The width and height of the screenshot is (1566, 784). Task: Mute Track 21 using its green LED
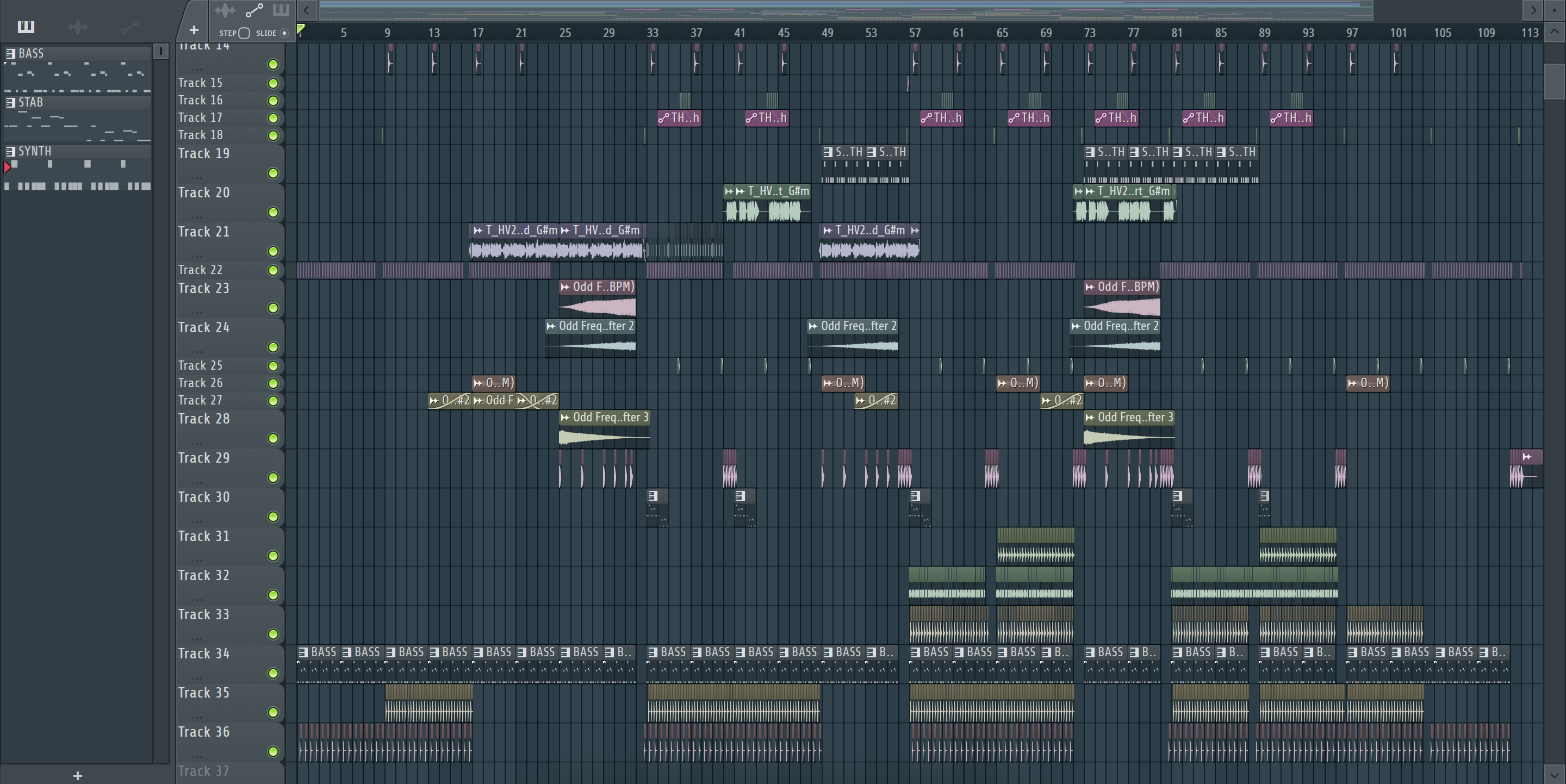pyautogui.click(x=273, y=251)
